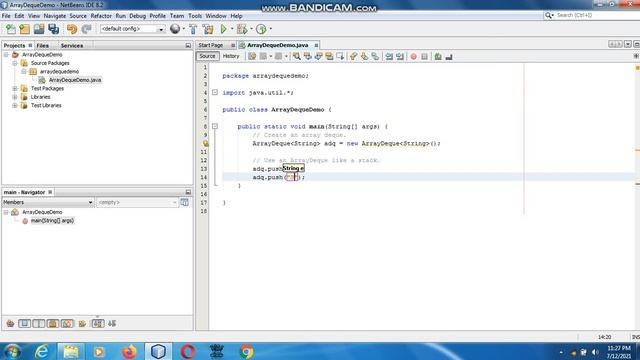Click the Debug Project toolbar icon
This screenshot has width=640, height=360.
tap(242, 29)
